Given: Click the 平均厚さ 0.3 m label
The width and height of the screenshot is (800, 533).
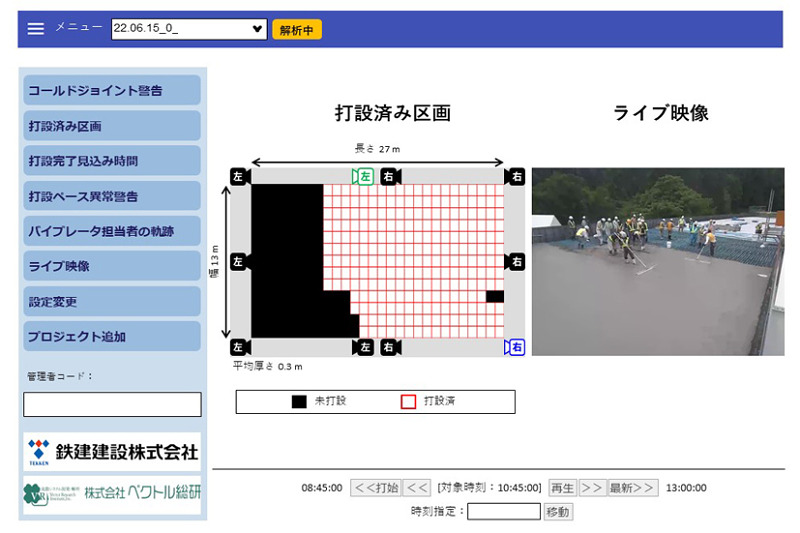Looking at the screenshot, I should pyautogui.click(x=267, y=366).
